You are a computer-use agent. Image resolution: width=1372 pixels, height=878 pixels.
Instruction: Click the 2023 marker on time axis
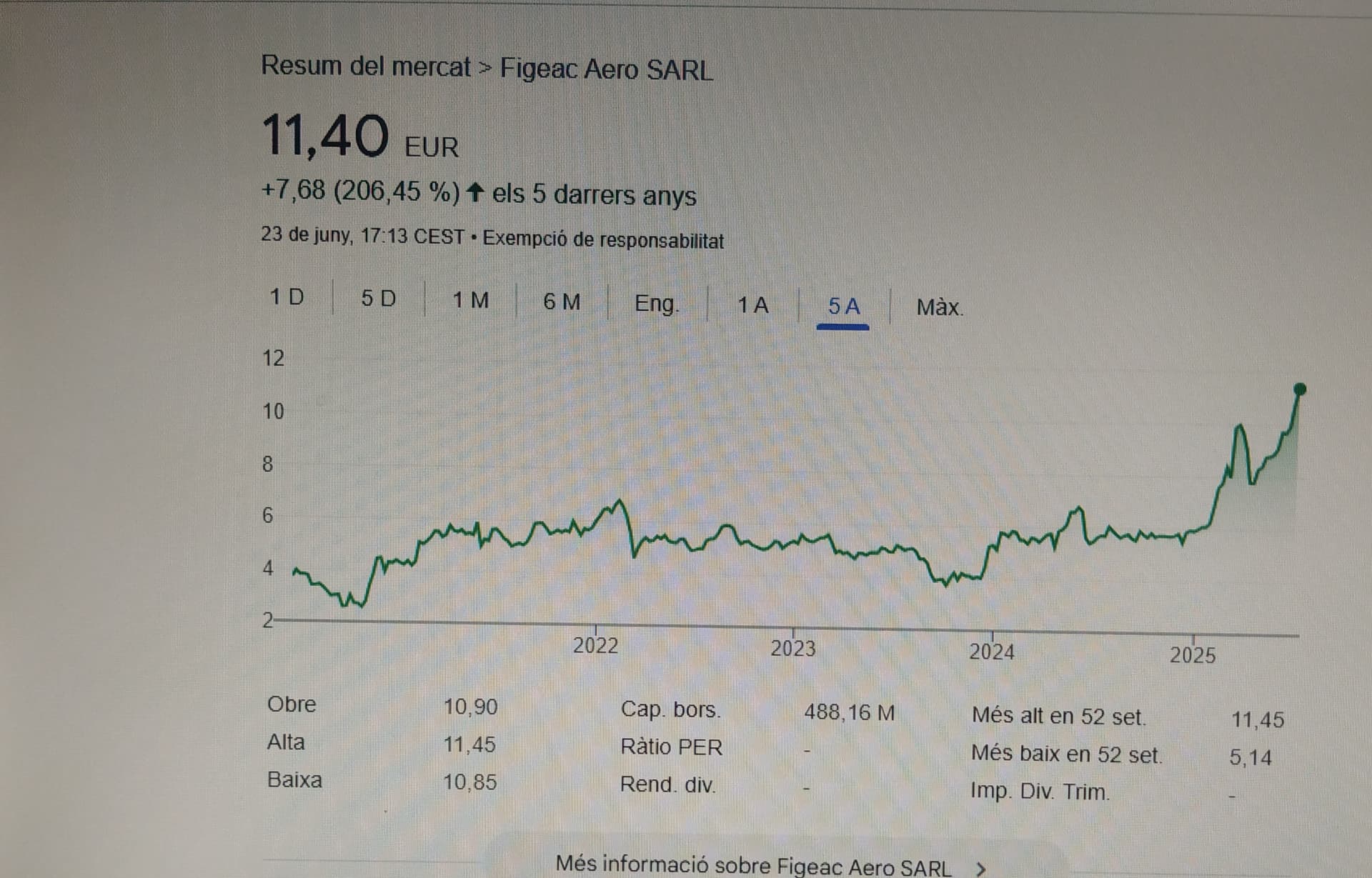[792, 648]
